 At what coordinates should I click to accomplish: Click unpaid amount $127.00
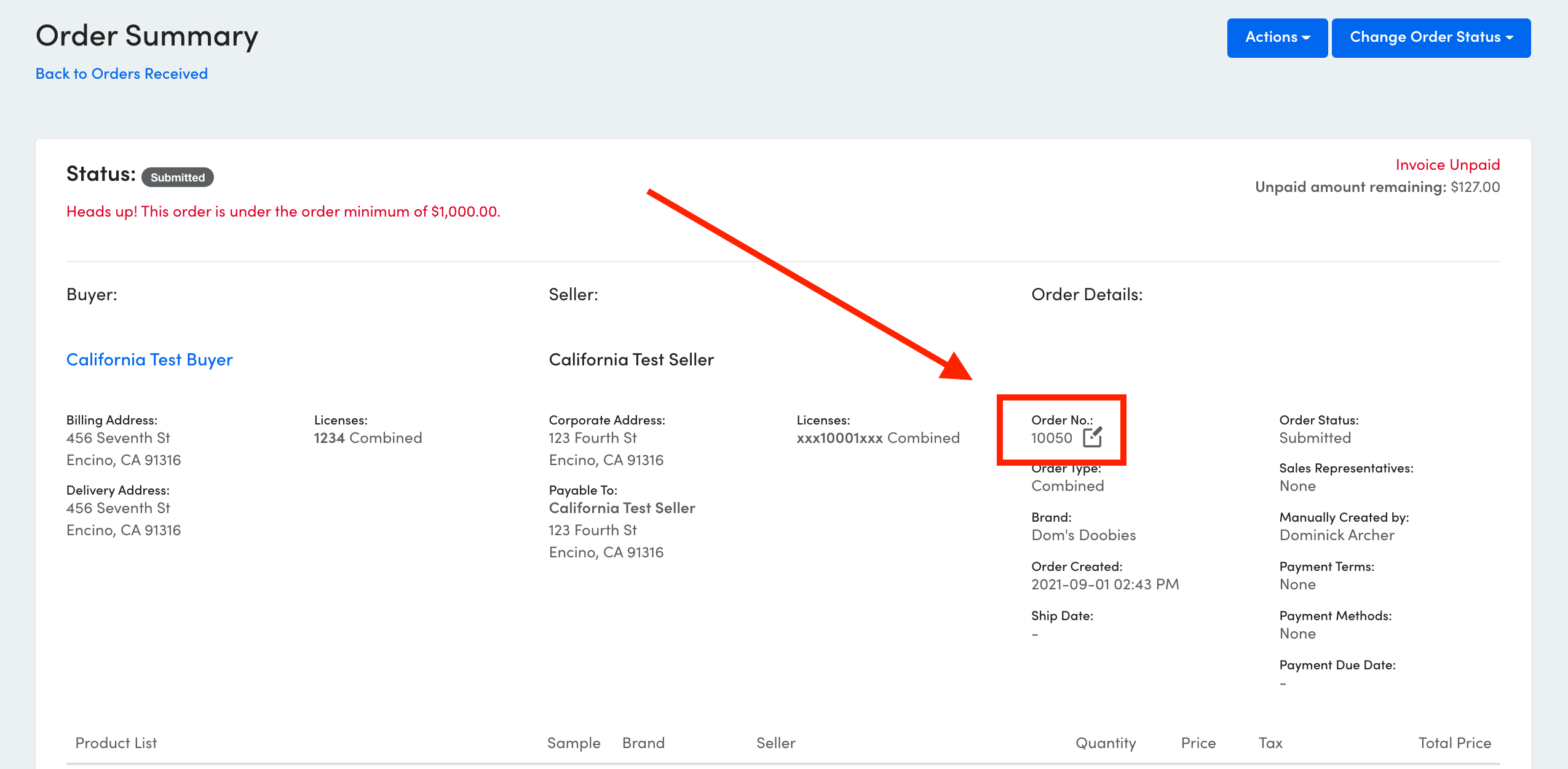pyautogui.click(x=1475, y=187)
